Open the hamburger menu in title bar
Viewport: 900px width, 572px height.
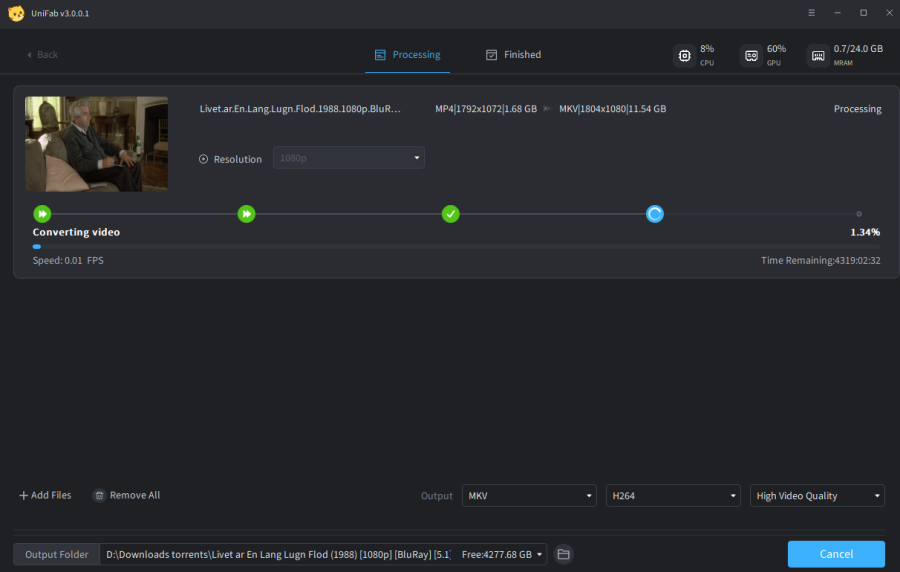810,13
